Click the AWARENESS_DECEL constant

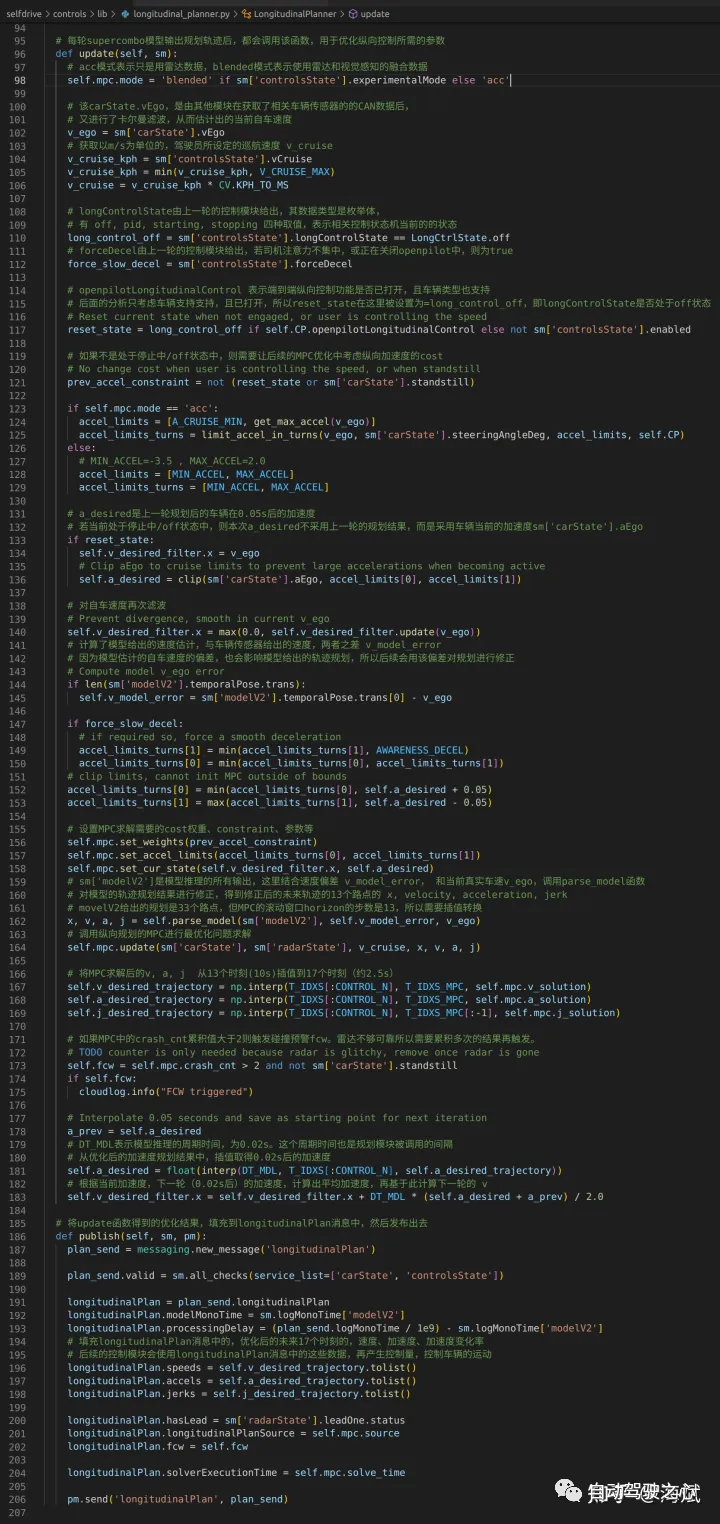[x=419, y=750]
